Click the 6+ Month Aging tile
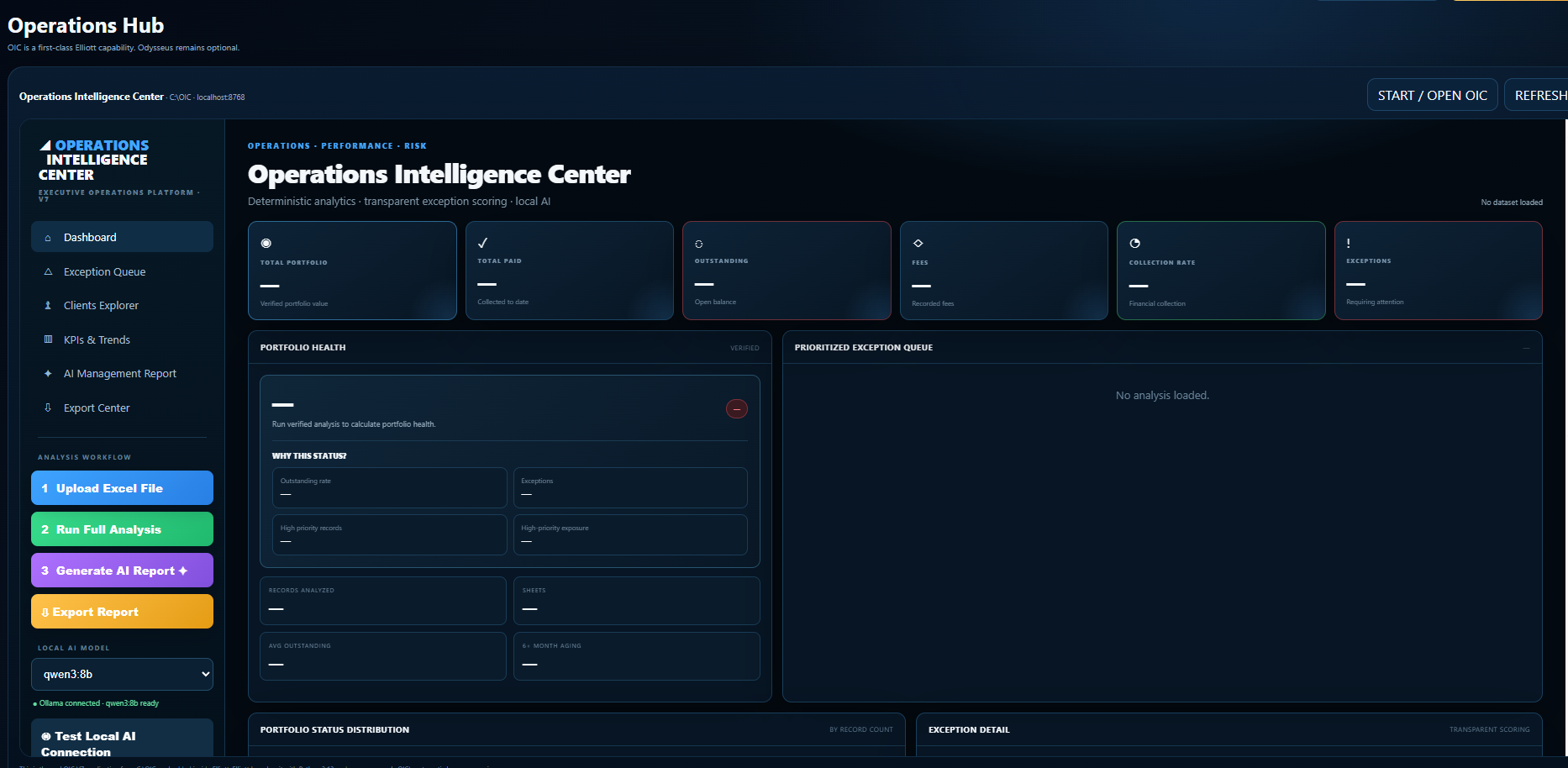Screen dimensions: 1568x768 click(637, 655)
